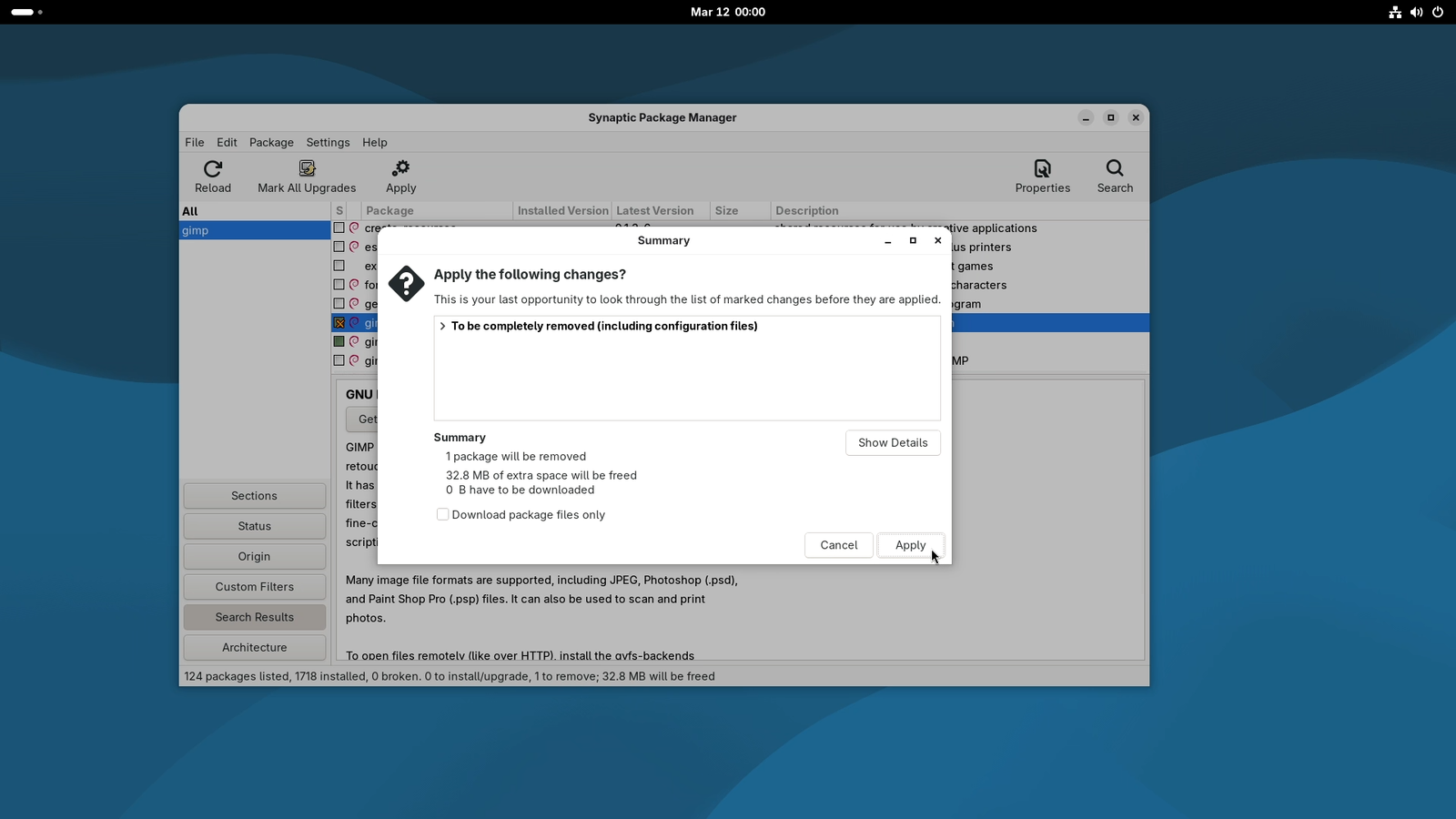Click the Search magnifier icon
This screenshot has height=819, width=1456.
1114,169
